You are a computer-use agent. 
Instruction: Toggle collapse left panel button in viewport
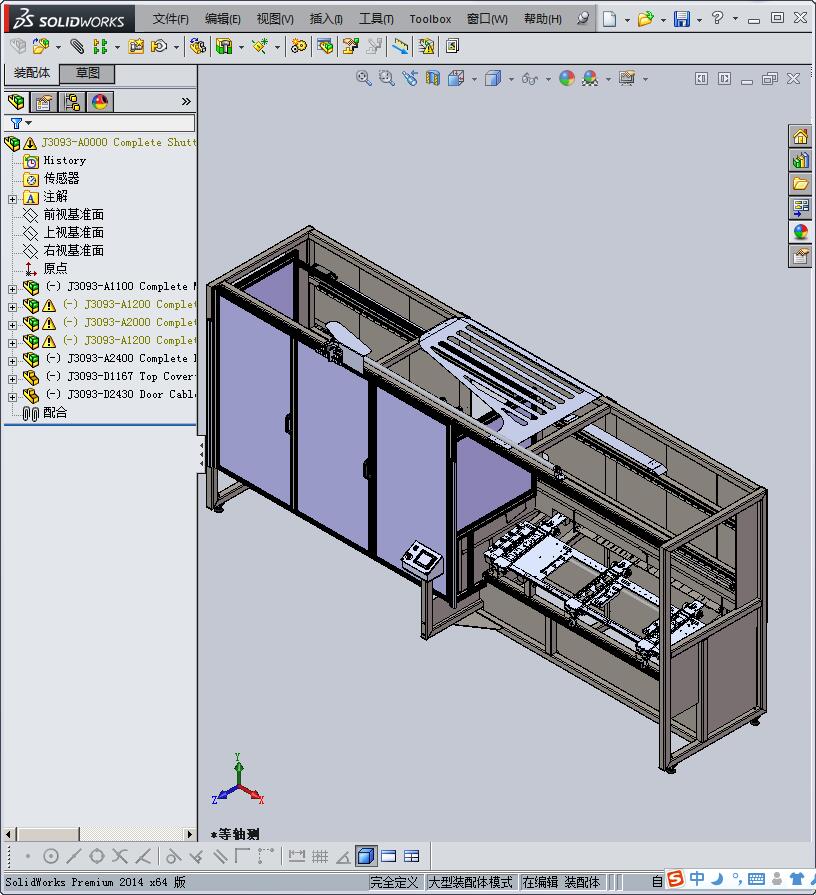tap(701, 79)
